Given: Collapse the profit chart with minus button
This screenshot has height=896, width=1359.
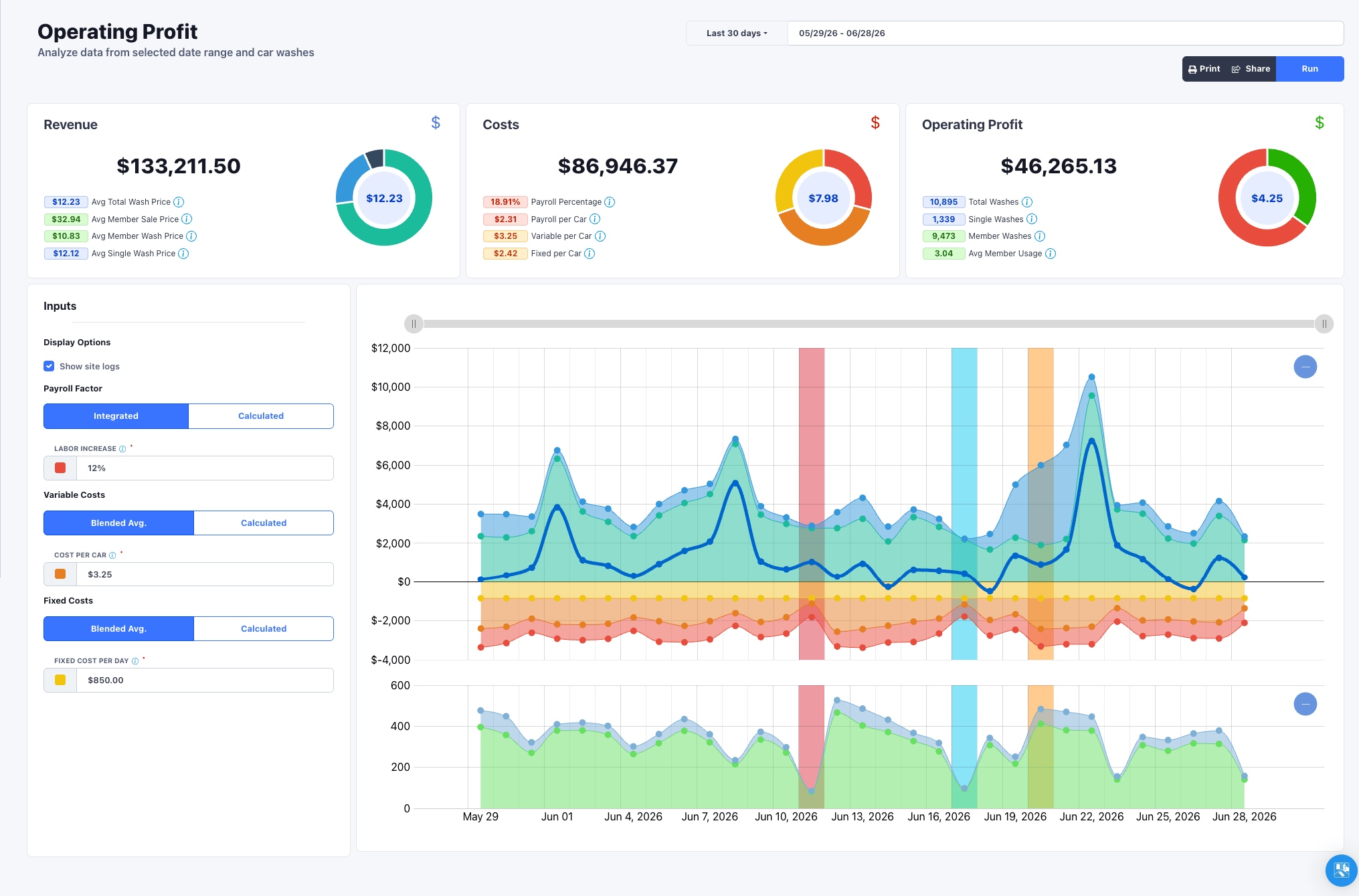Looking at the screenshot, I should [1305, 367].
